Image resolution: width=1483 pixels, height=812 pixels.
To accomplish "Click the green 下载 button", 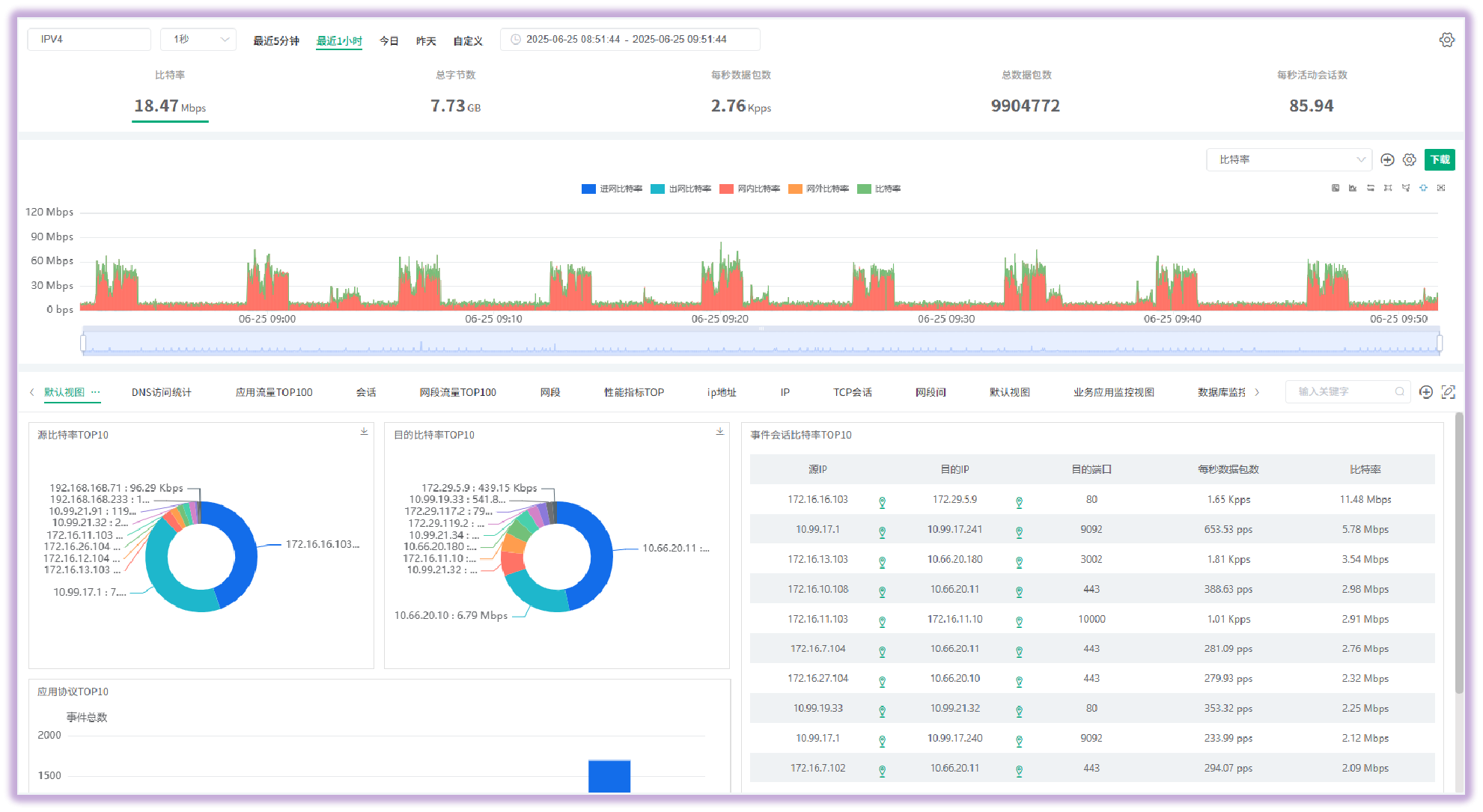I will pos(1440,159).
